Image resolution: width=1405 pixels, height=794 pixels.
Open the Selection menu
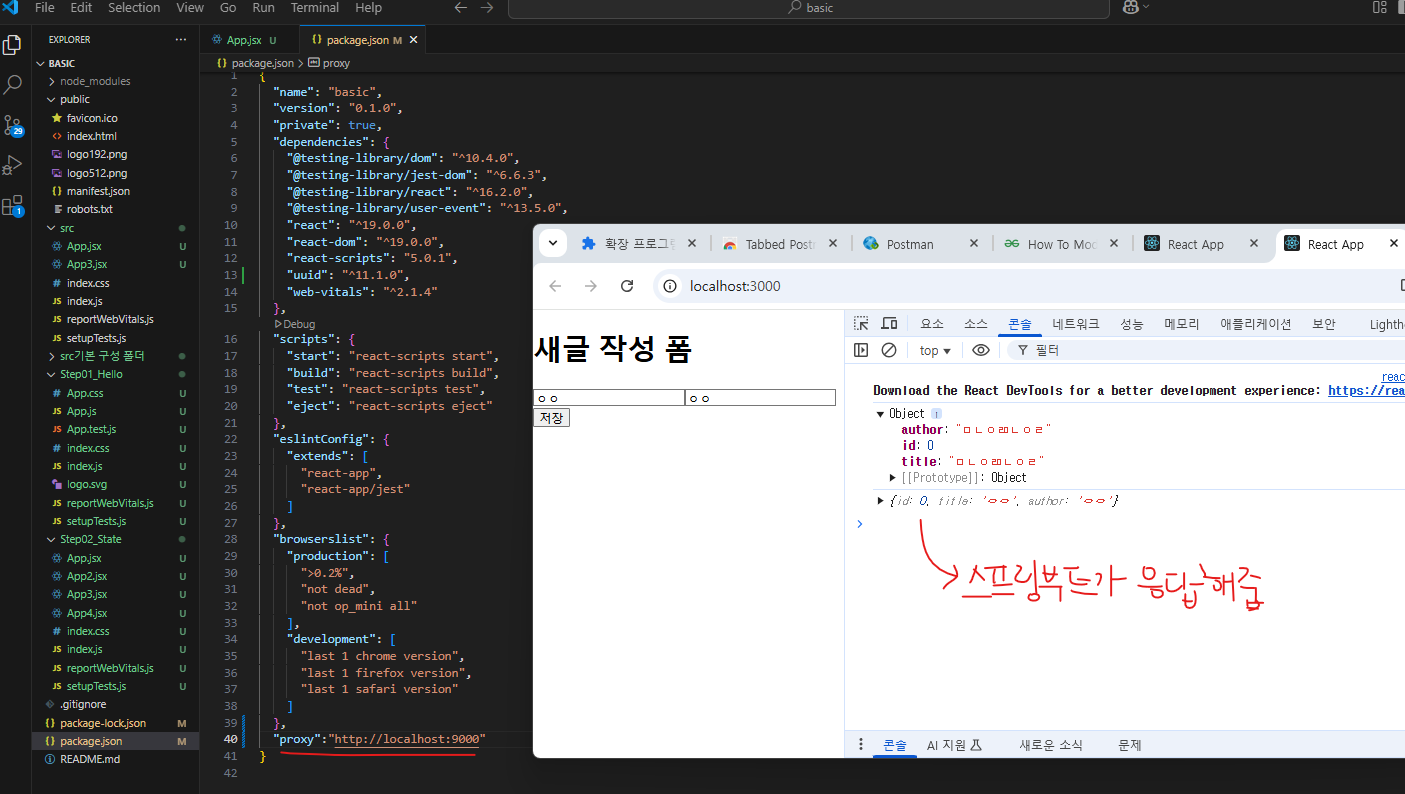point(134,8)
